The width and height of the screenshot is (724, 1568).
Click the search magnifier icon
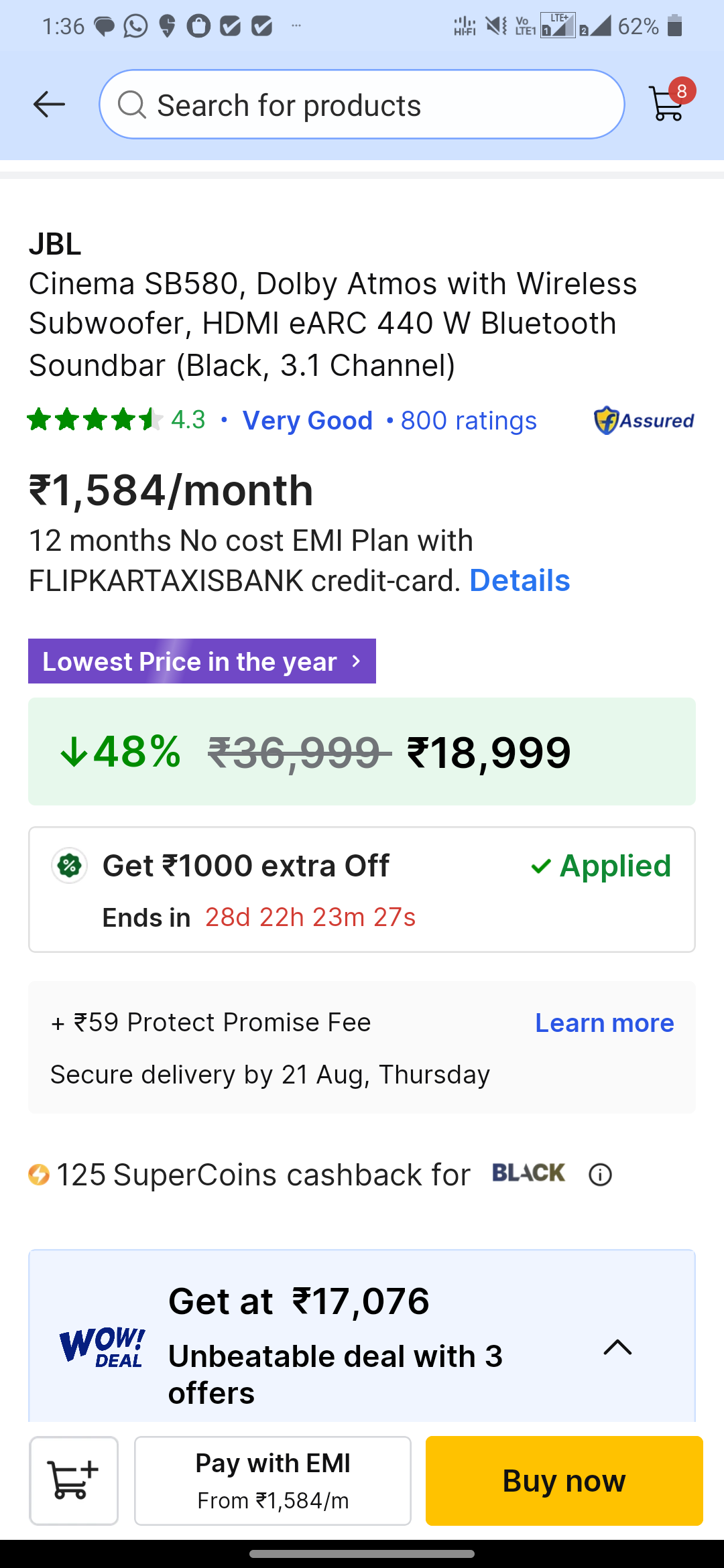click(131, 105)
